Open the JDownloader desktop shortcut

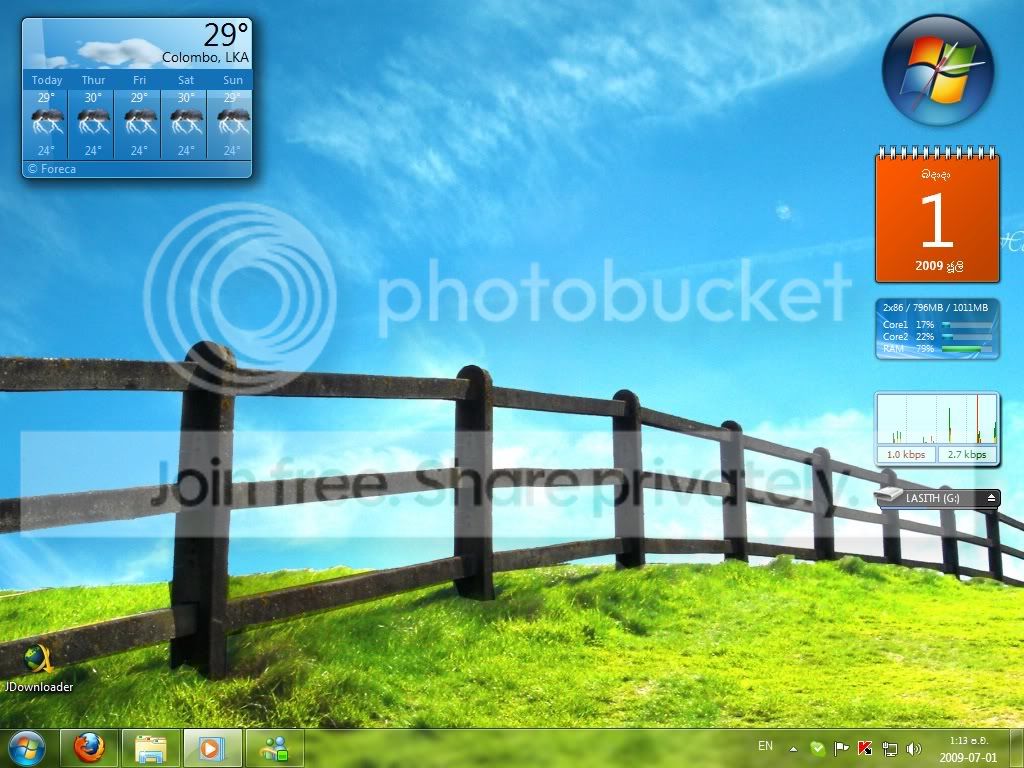point(39,668)
